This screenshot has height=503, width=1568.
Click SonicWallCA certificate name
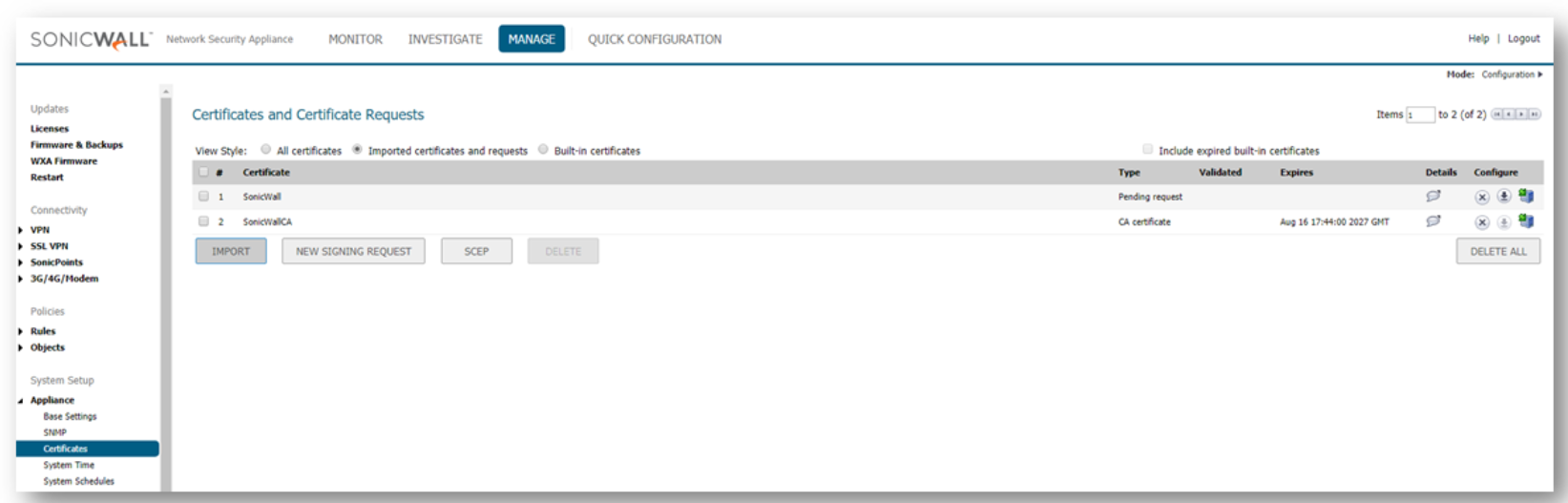click(x=267, y=221)
